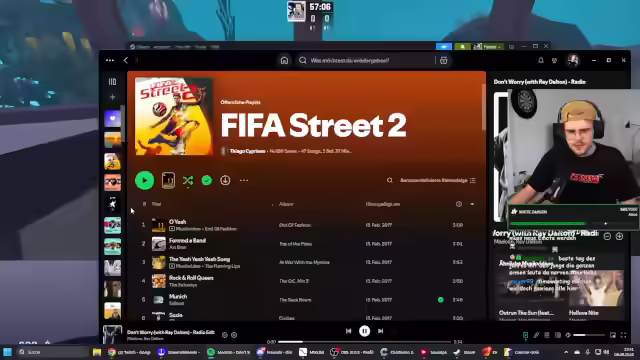Open the album link in the Munich row
The image size is (640, 360).
click(x=295, y=300)
